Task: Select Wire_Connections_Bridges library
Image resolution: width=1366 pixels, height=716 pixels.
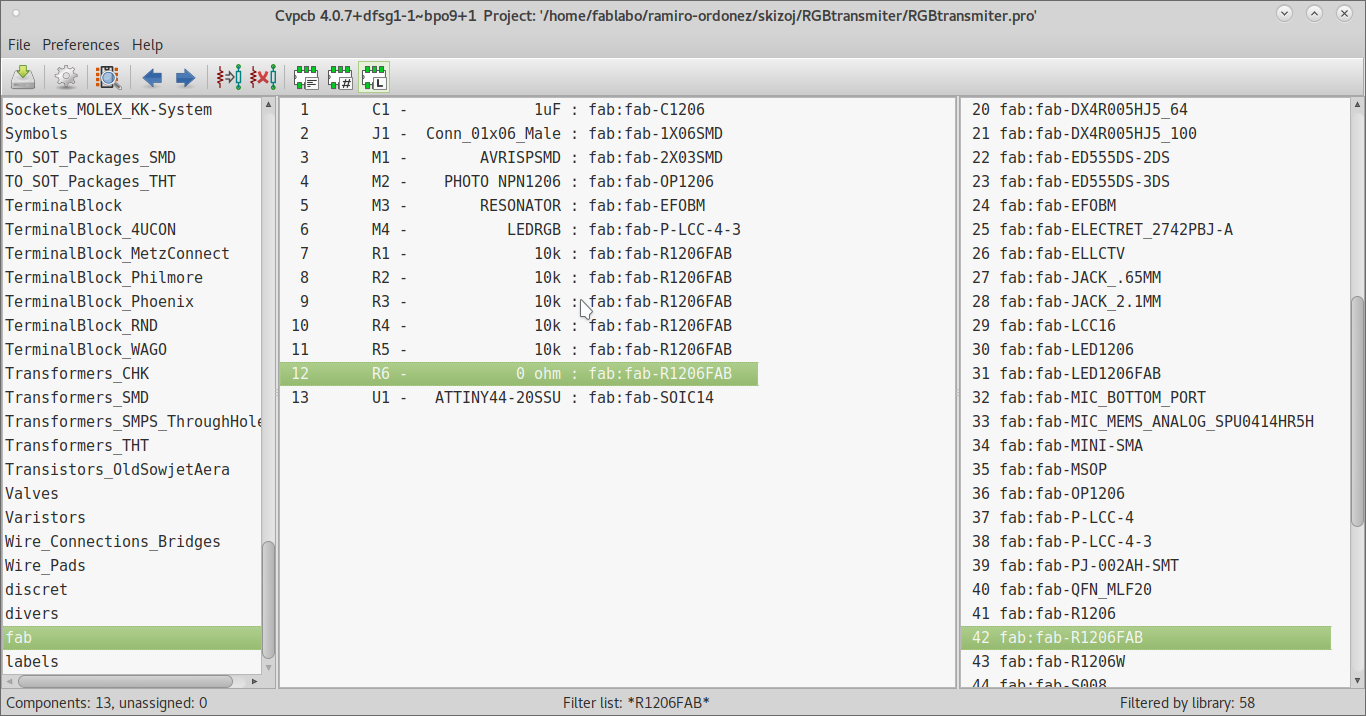Action: click(x=131, y=541)
